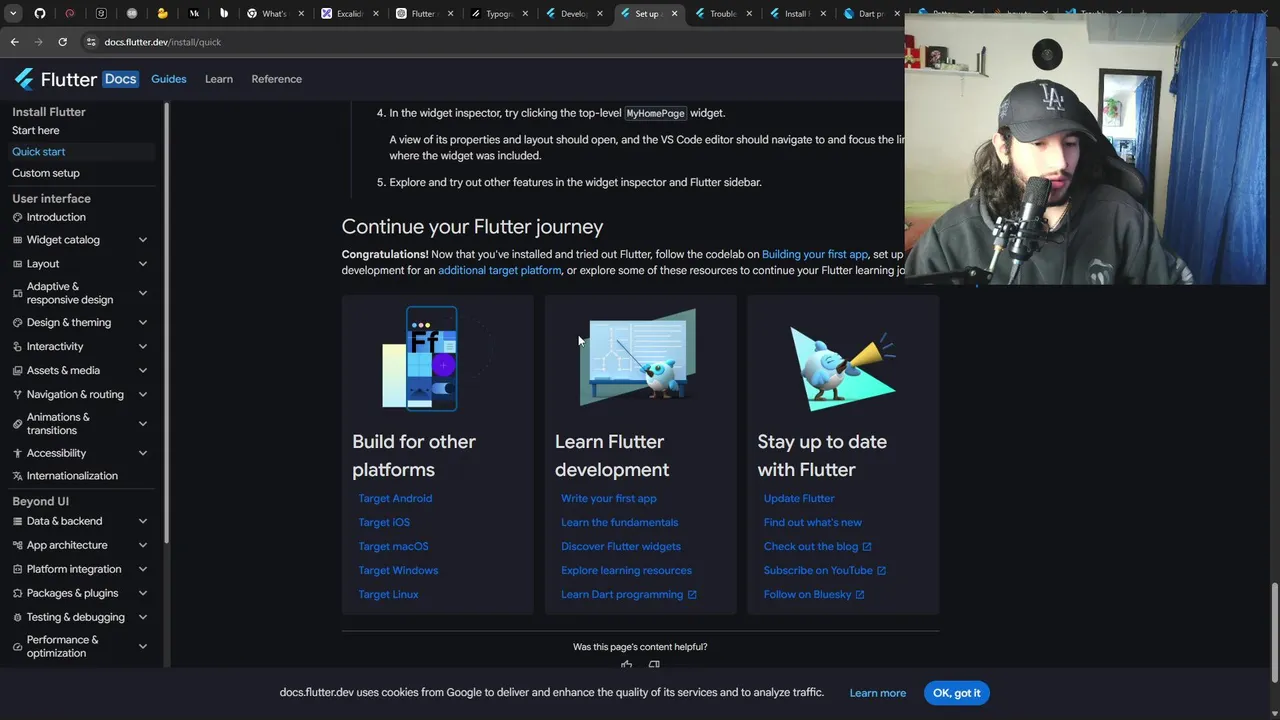Open the Learn Dart programming external link
The height and width of the screenshot is (720, 1280).
pyautogui.click(x=628, y=594)
